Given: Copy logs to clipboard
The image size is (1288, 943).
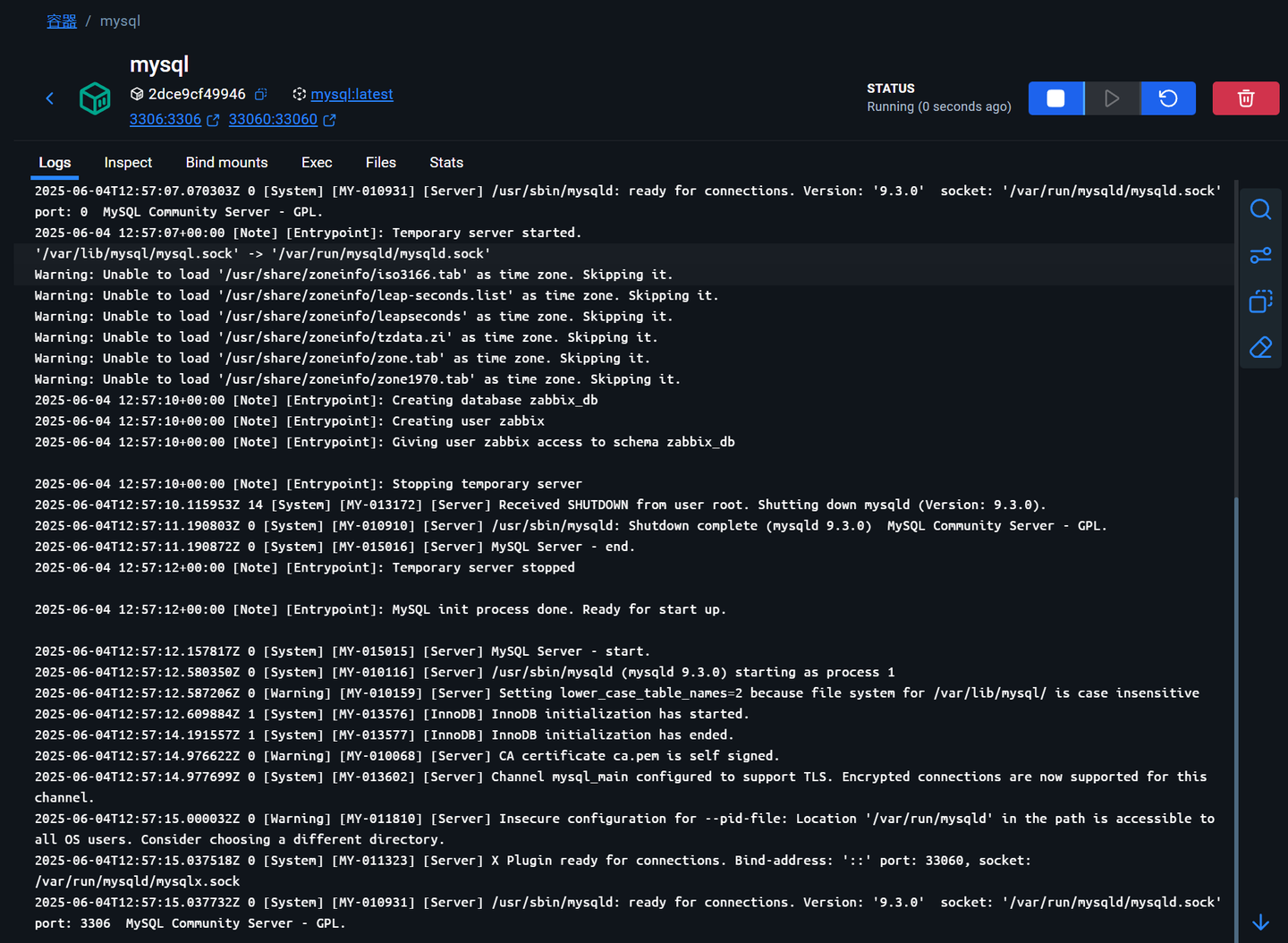Looking at the screenshot, I should pos(1260,302).
